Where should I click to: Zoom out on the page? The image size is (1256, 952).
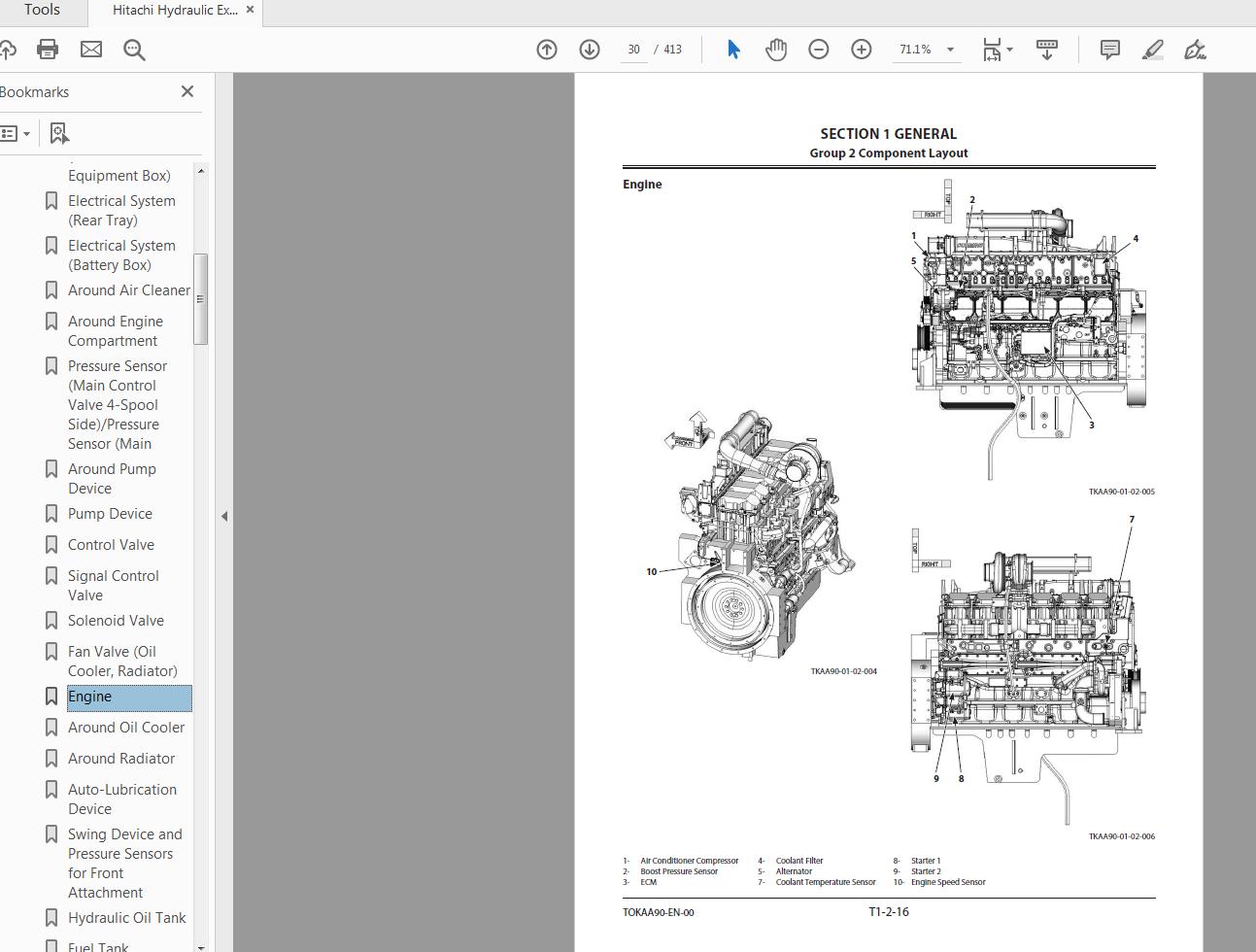[x=819, y=49]
